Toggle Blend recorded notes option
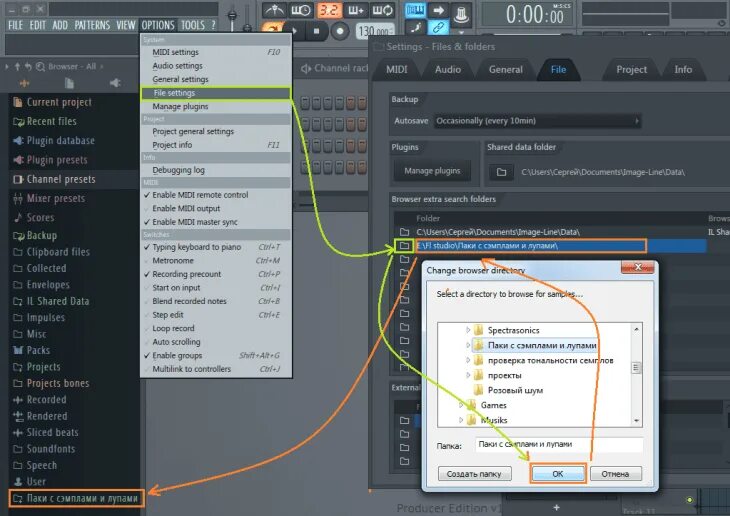730x516 pixels. point(216,301)
